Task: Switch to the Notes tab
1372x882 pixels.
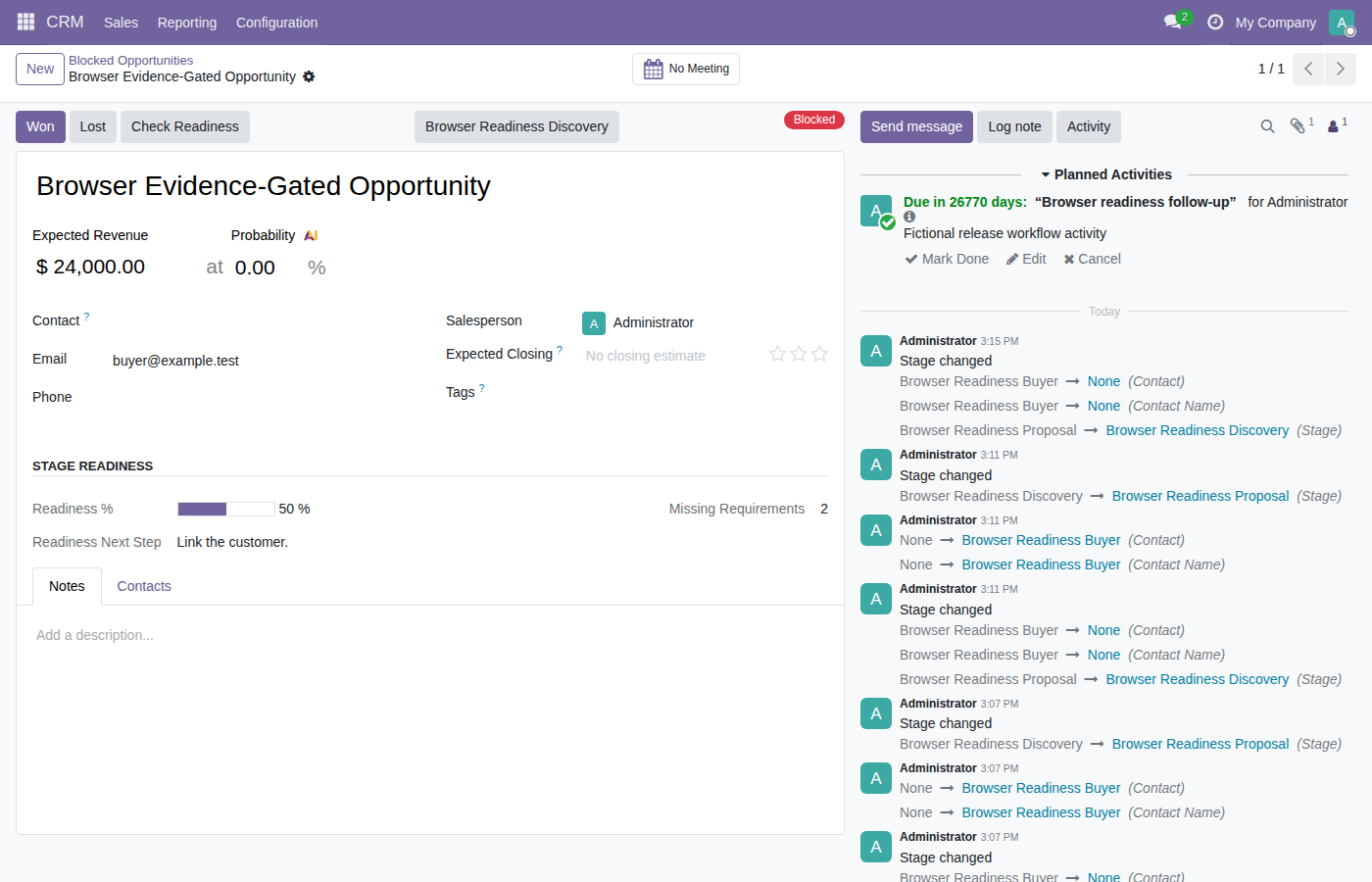Action: point(67,586)
